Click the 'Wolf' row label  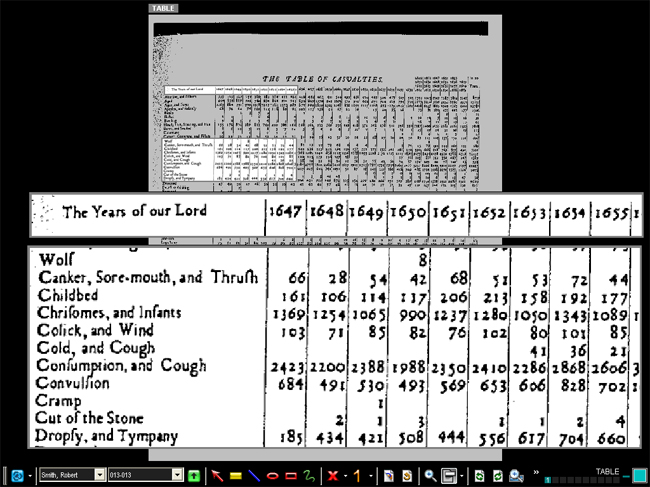click(x=56, y=260)
